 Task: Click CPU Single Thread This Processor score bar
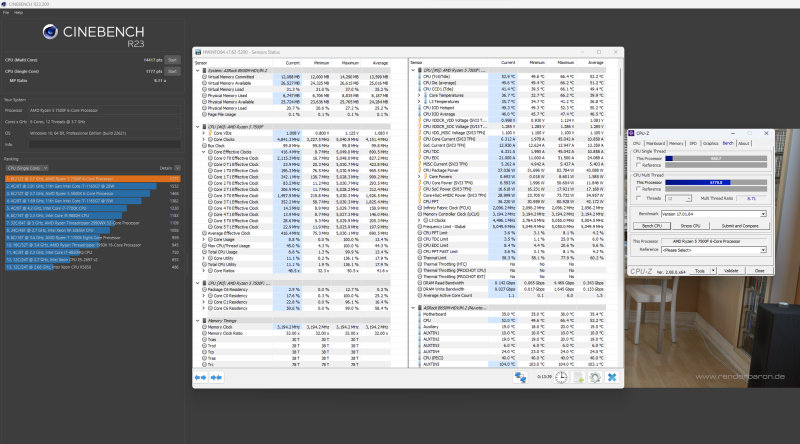pyautogui.click(x=716, y=158)
